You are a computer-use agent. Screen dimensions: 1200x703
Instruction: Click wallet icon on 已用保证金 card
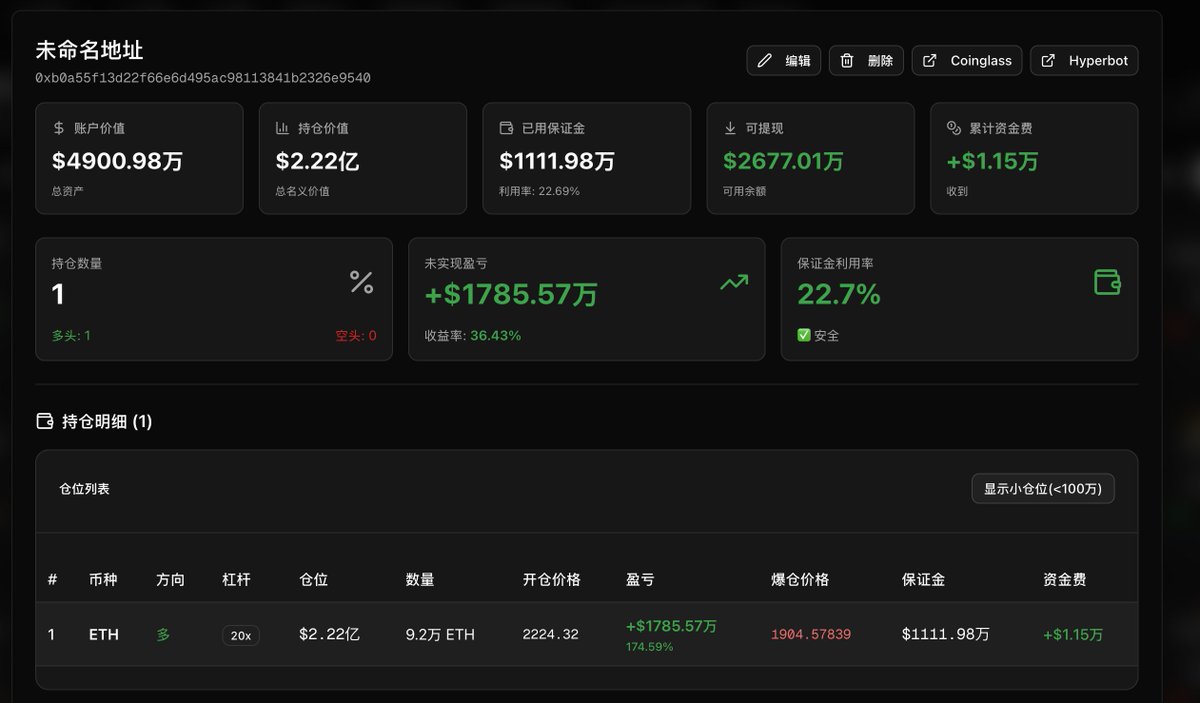pyautogui.click(x=506, y=129)
